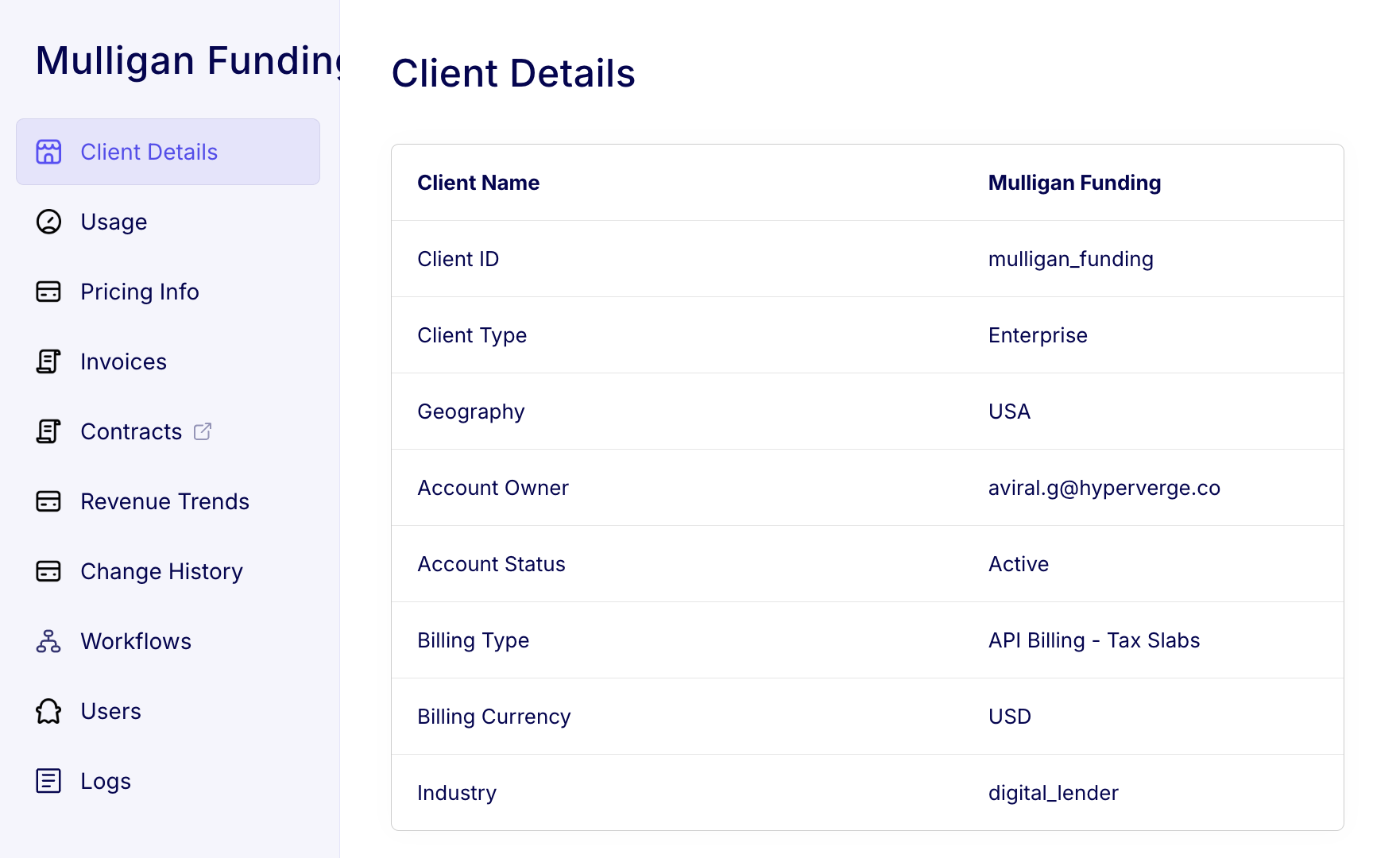This screenshot has height=858, width=1400.
Task: Click the Workflows hierarchy icon
Action: [48, 641]
